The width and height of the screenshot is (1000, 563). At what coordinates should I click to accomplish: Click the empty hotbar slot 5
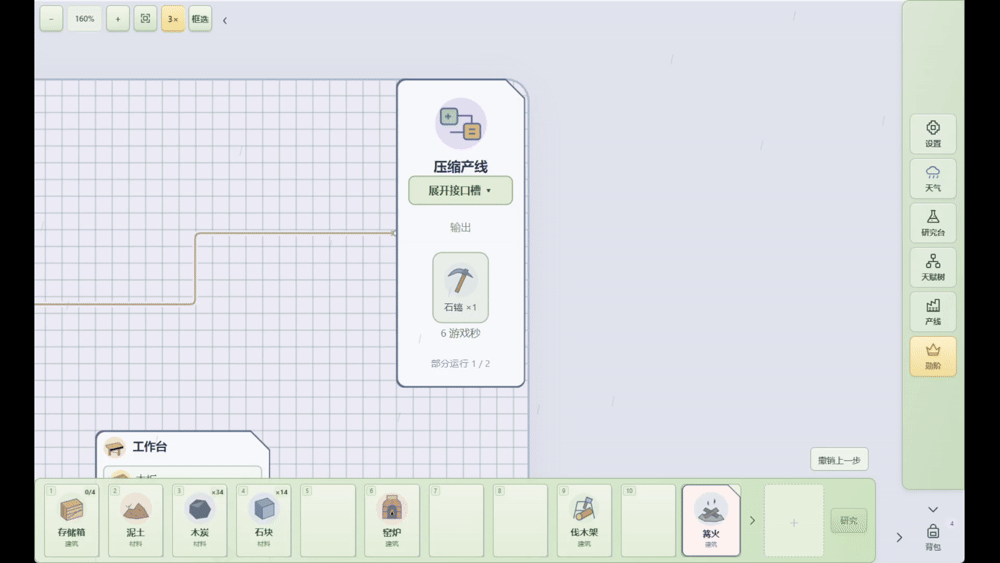click(x=328, y=520)
